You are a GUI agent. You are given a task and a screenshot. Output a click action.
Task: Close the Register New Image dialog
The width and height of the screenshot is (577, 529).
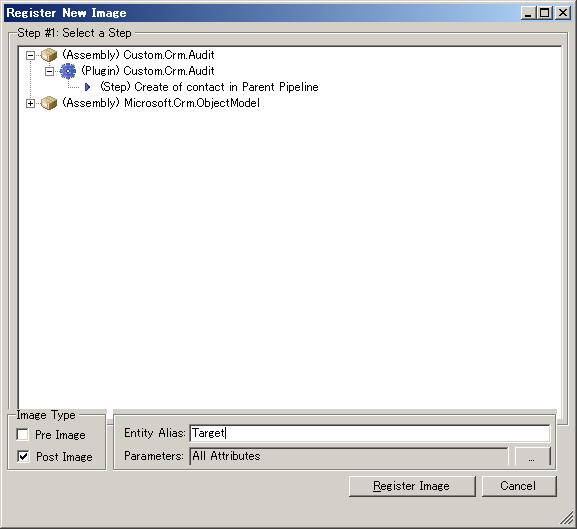click(x=563, y=13)
